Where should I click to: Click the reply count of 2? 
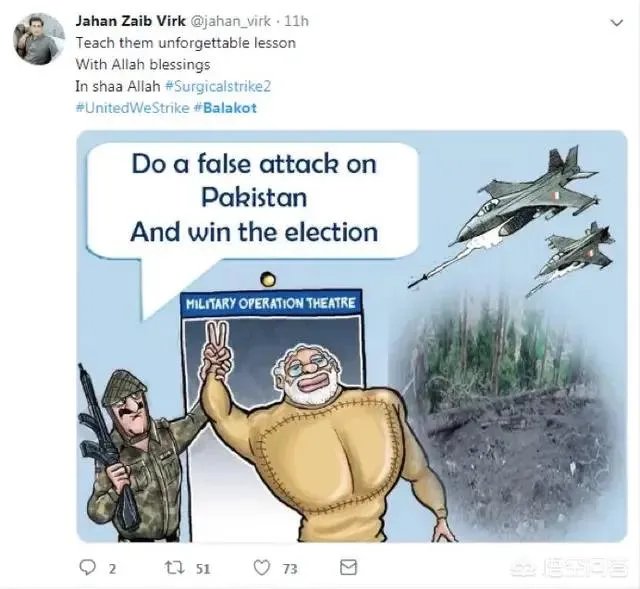click(x=112, y=568)
